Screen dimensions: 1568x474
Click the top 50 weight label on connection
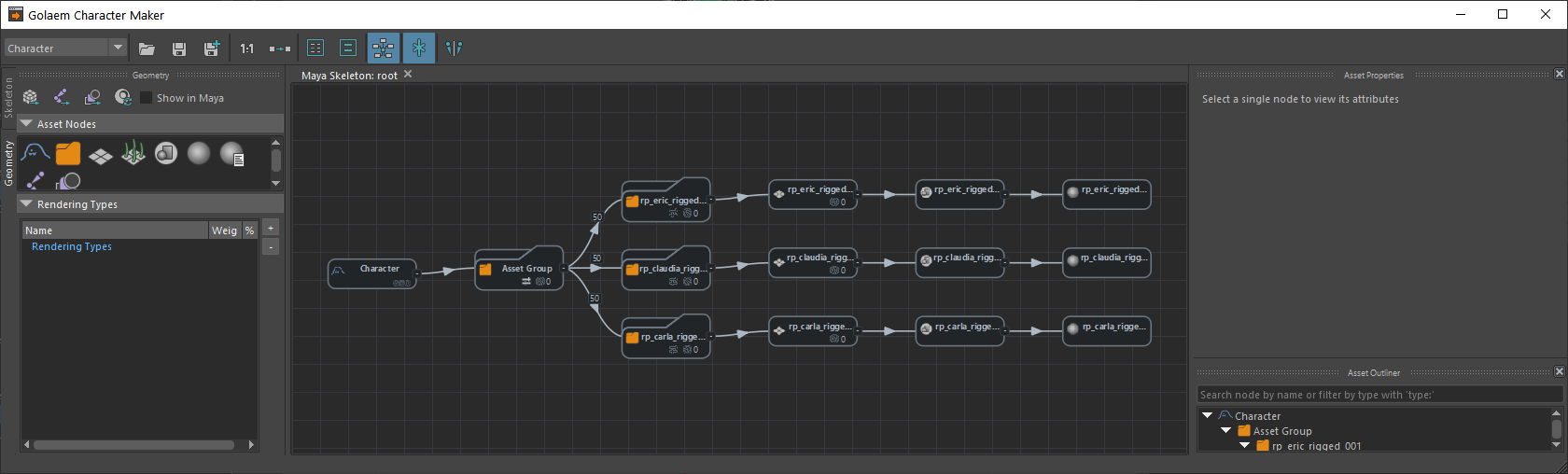597,217
